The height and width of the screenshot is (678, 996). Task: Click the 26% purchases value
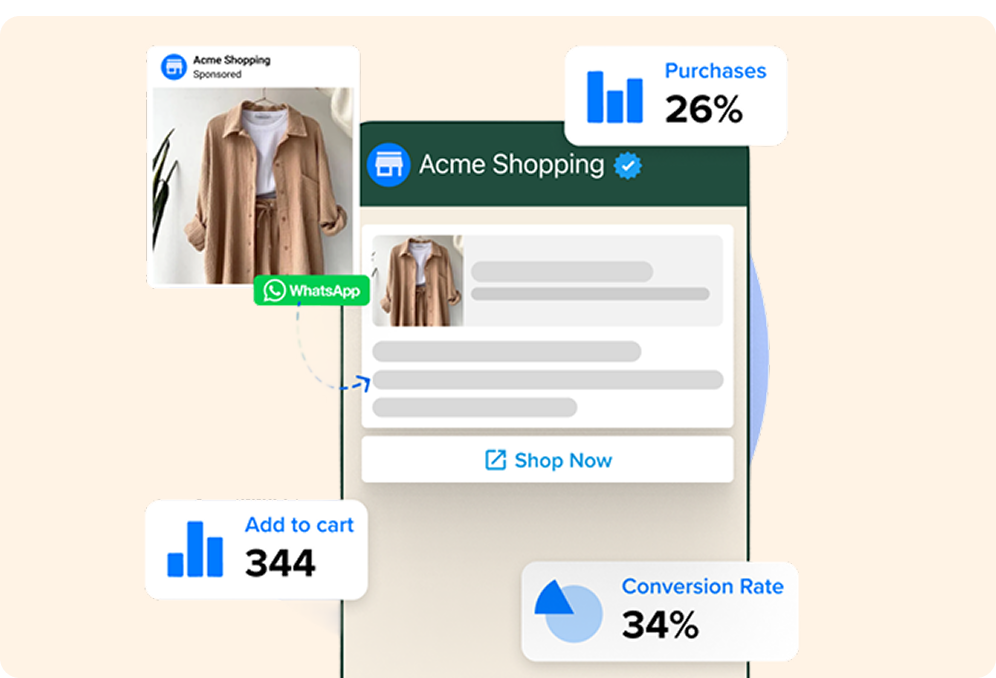(x=704, y=109)
